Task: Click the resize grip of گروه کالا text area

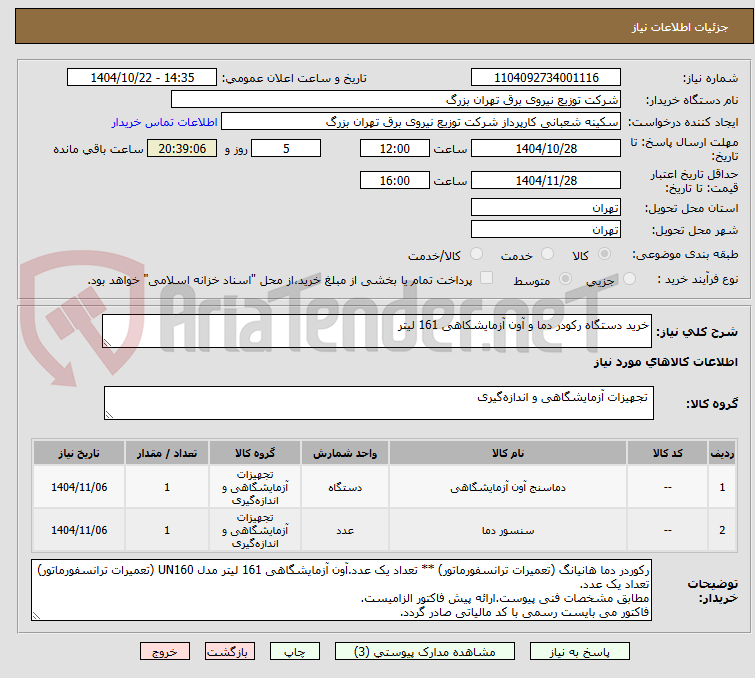Action: (109, 414)
